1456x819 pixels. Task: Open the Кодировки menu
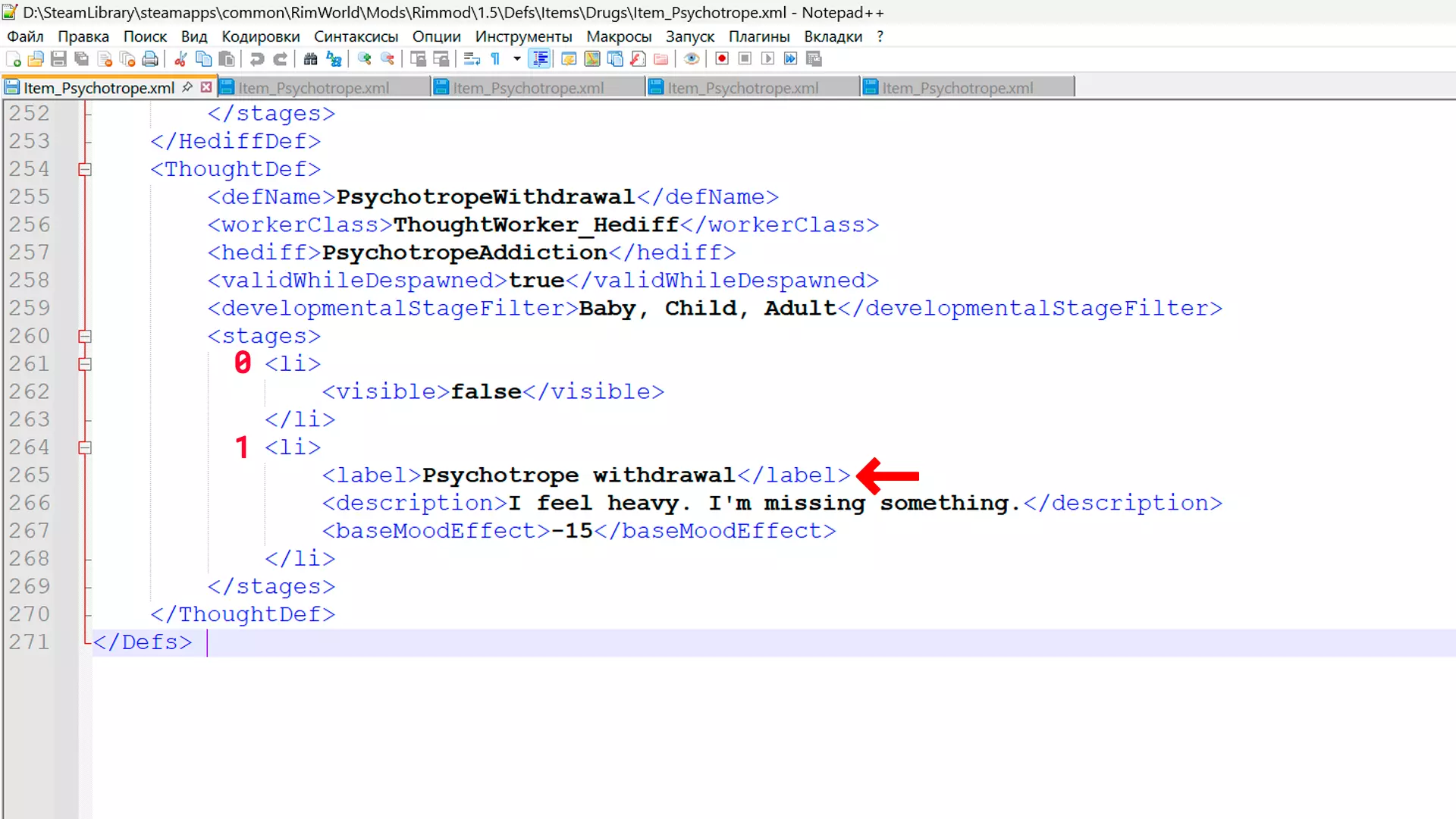click(260, 36)
